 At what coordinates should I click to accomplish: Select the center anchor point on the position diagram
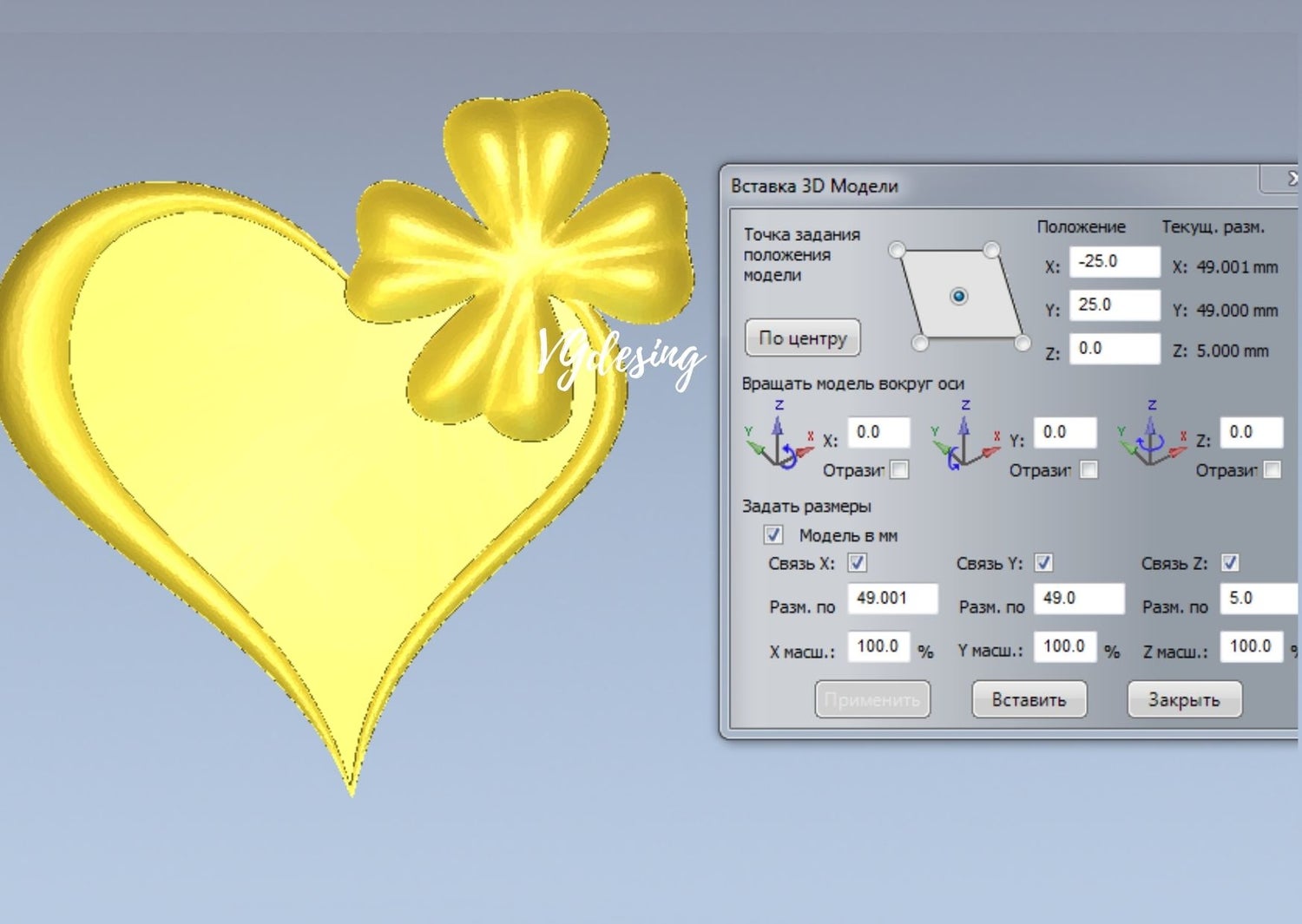pyautogui.click(x=958, y=296)
